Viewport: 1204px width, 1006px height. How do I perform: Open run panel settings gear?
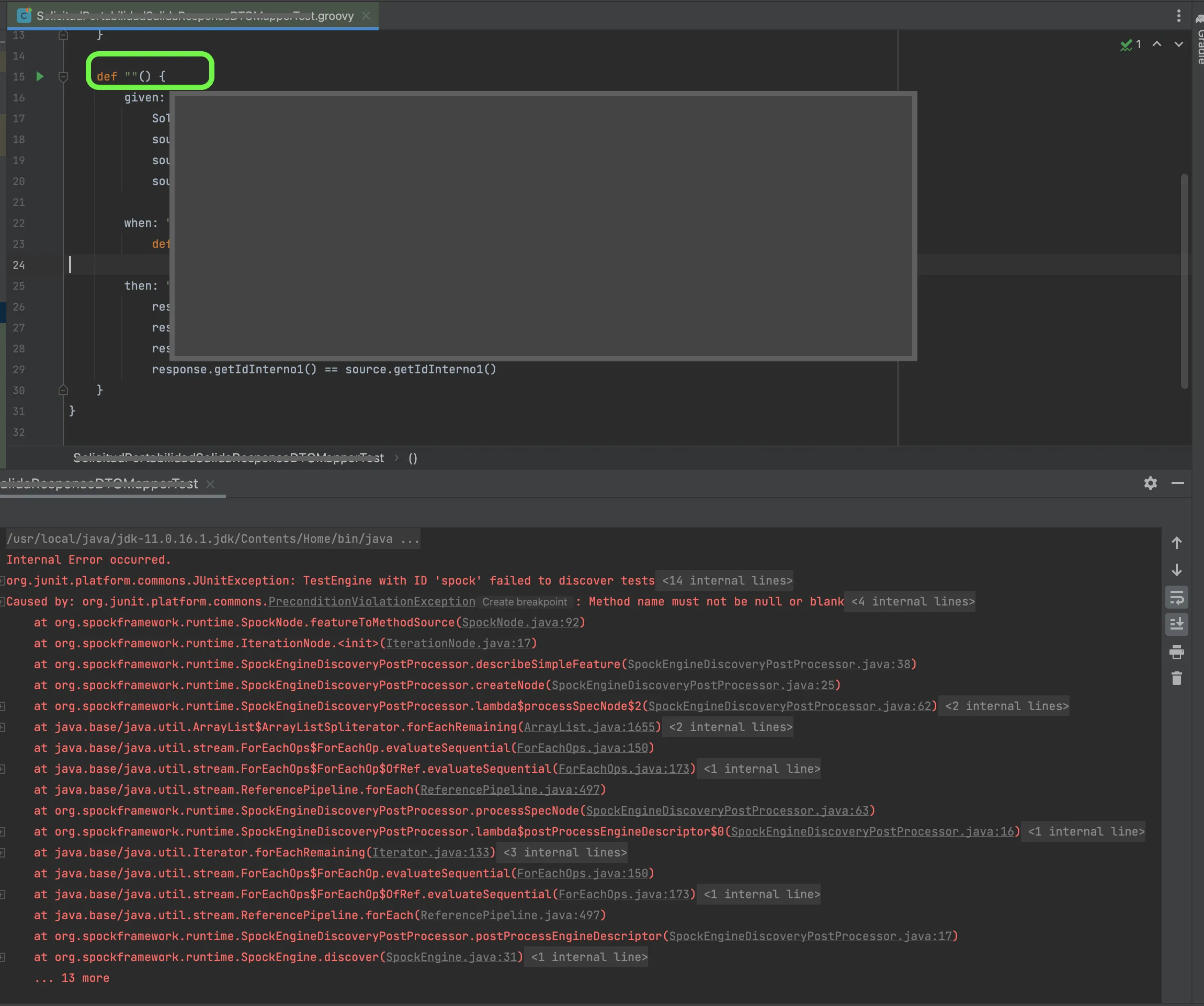pyautogui.click(x=1150, y=483)
